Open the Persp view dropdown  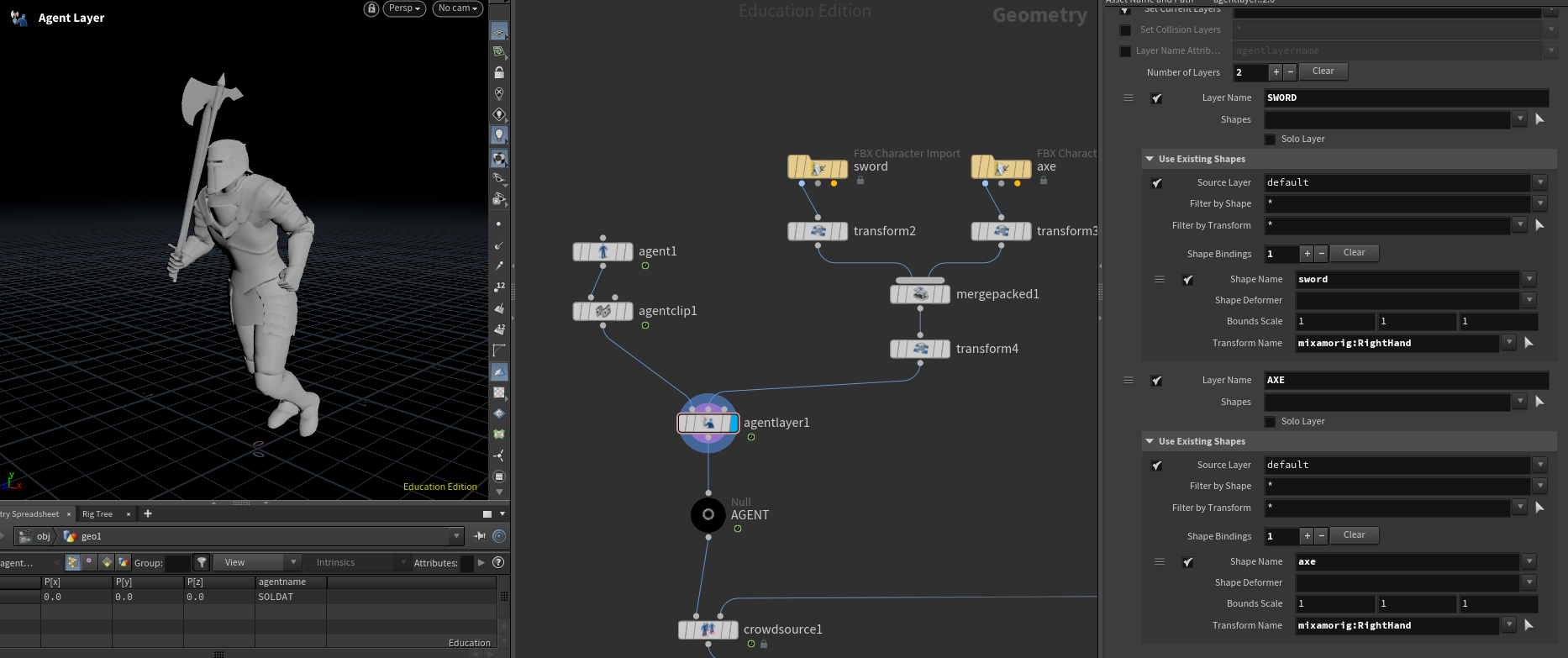click(404, 8)
